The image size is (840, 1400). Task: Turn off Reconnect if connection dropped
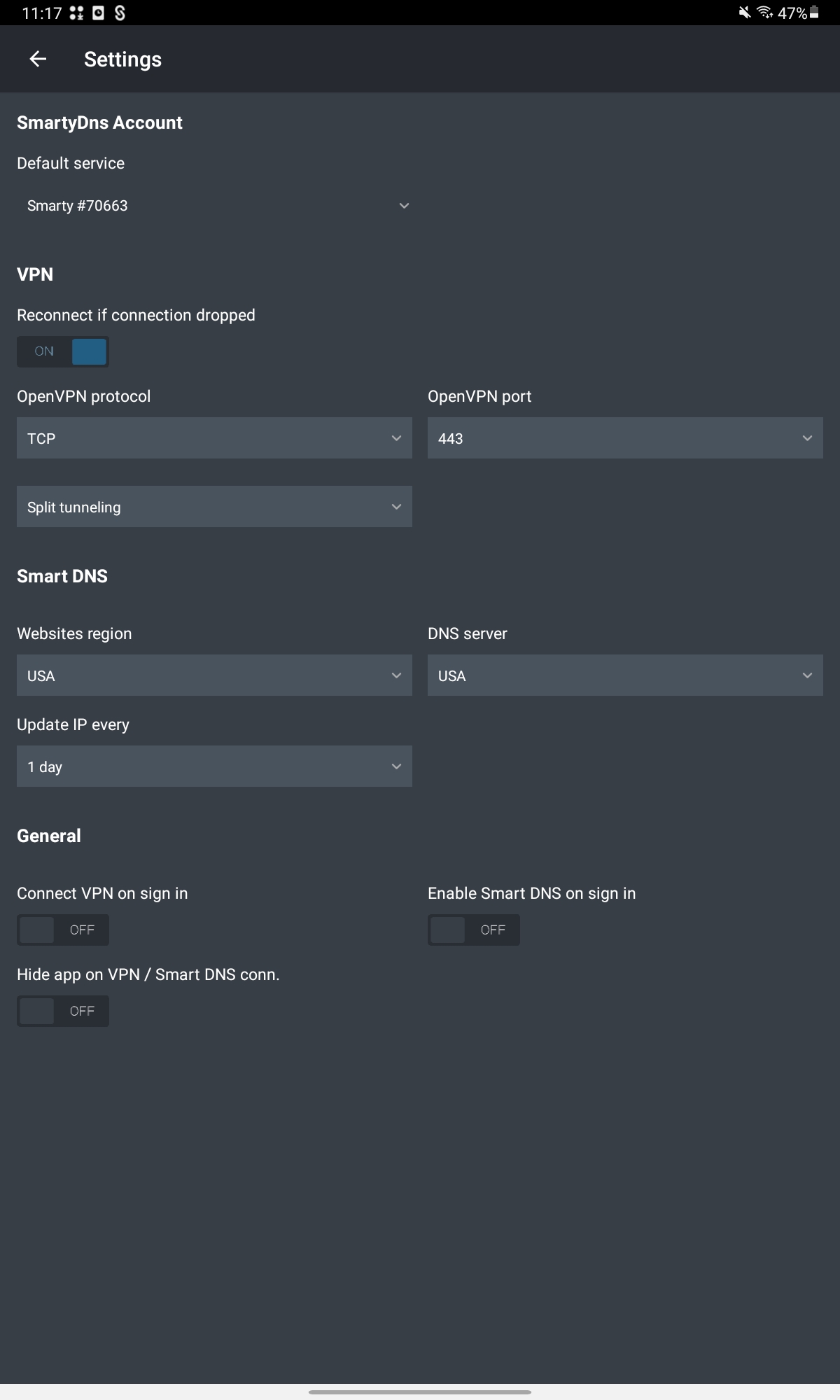(63, 351)
